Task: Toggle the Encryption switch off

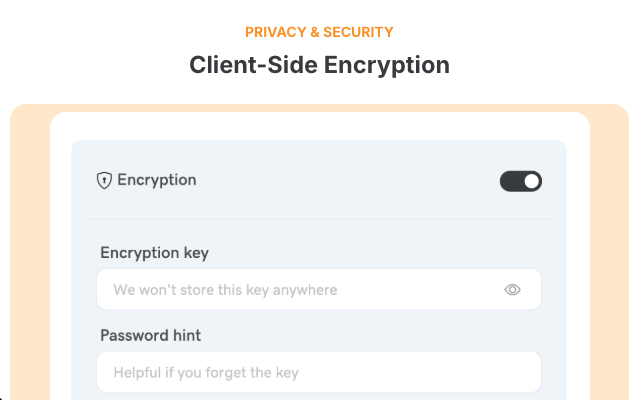Action: coord(520,181)
